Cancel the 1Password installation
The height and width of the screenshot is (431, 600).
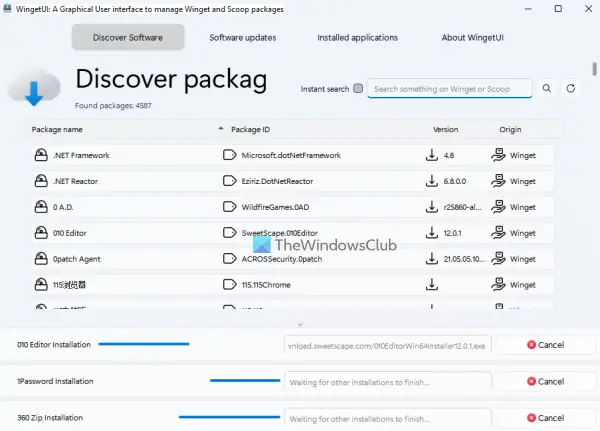tap(545, 382)
